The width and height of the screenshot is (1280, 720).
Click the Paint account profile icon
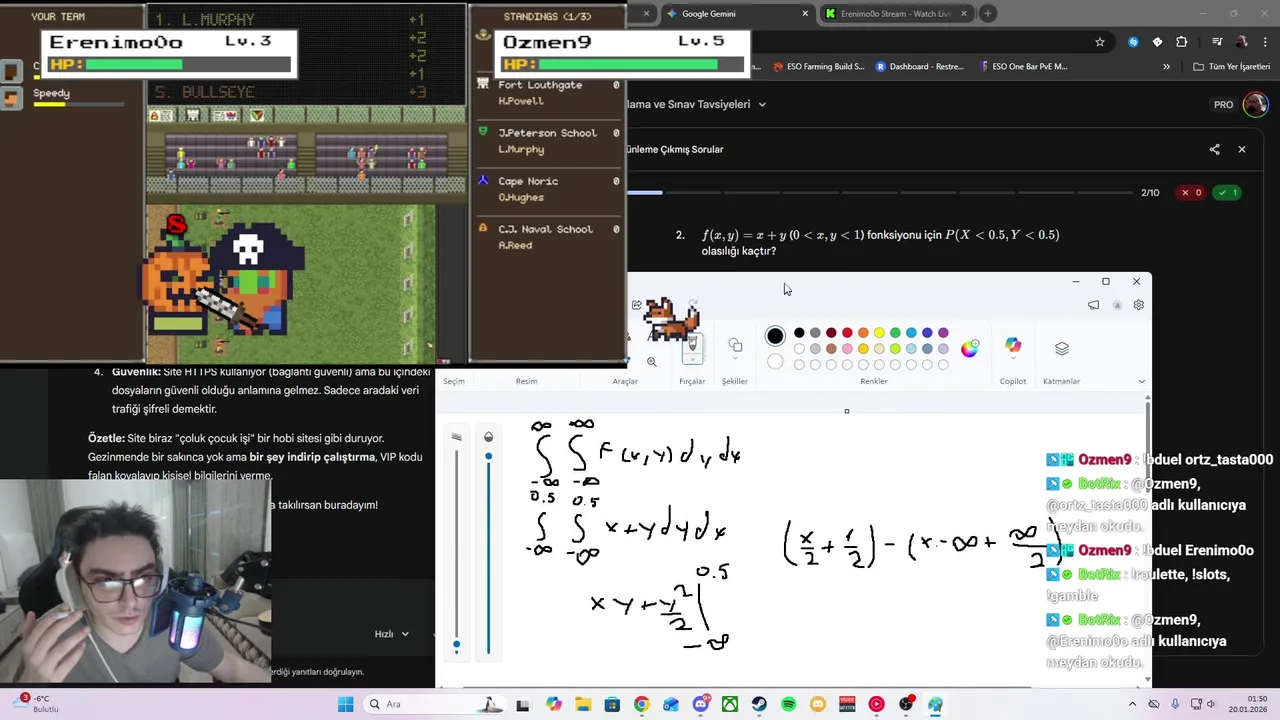(1116, 305)
